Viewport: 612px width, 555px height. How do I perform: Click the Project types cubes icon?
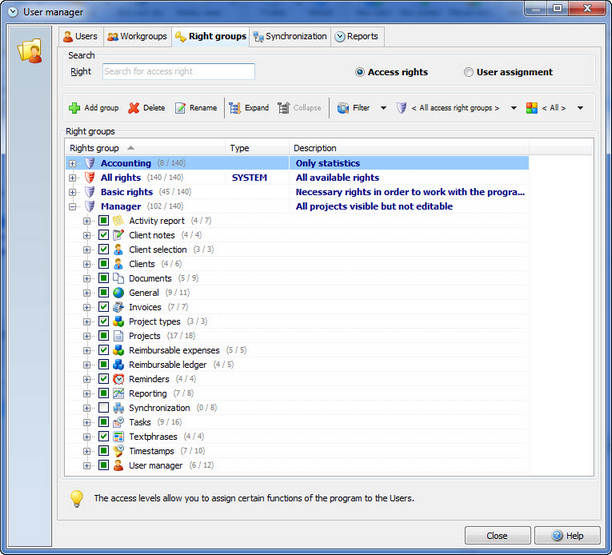[118, 322]
